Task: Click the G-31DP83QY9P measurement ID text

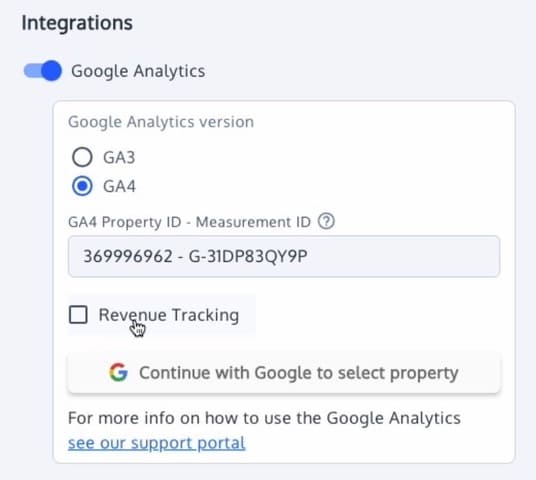Action: click(x=248, y=256)
